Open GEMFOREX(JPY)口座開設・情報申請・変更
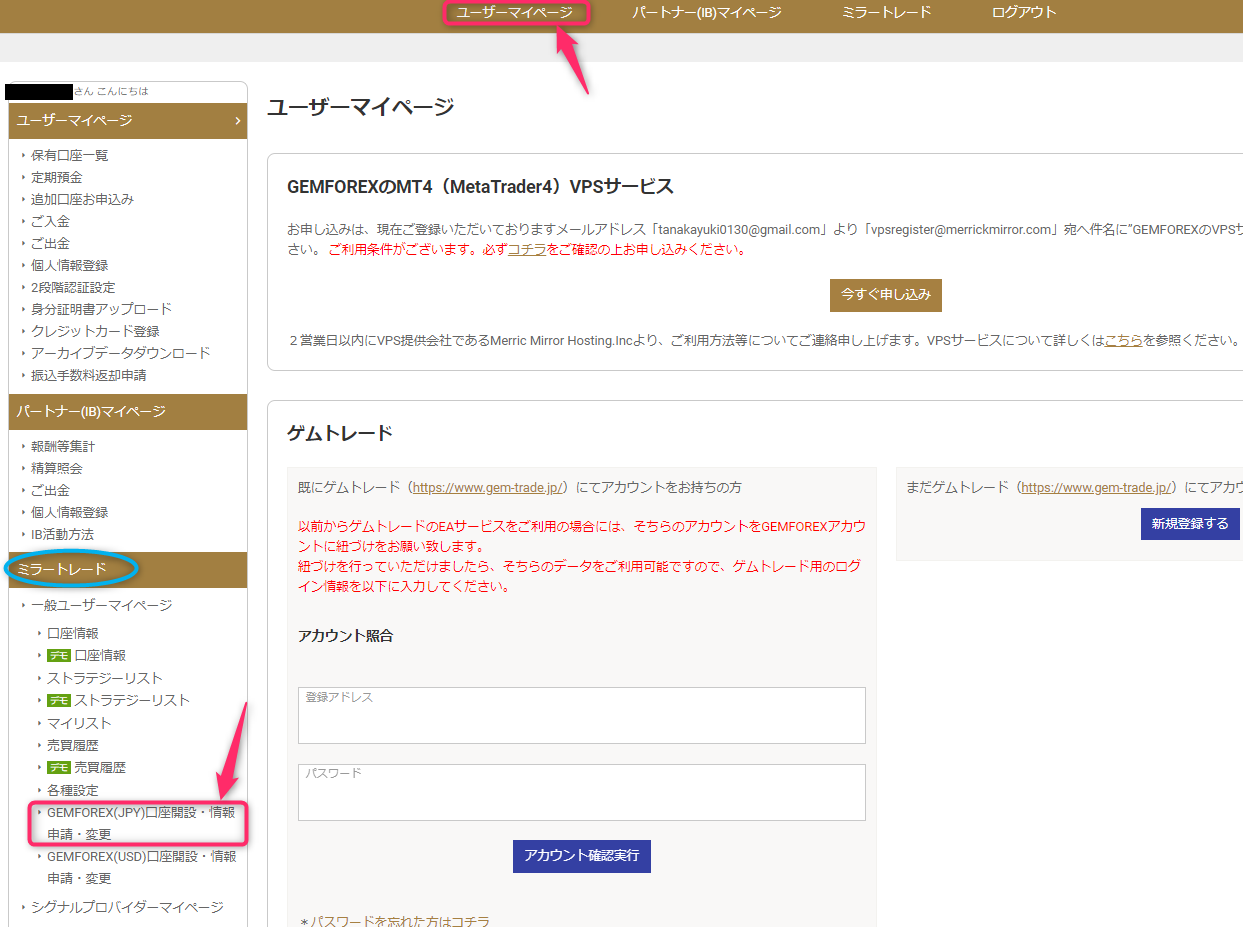Image resolution: width=1243 pixels, height=927 pixels. point(141,823)
